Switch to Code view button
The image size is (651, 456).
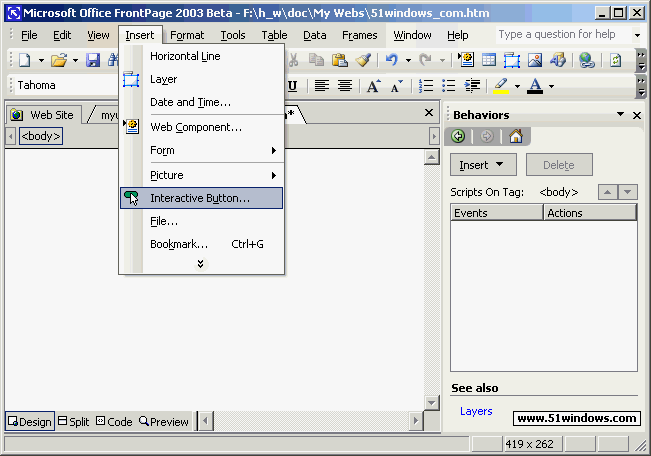(x=114, y=422)
